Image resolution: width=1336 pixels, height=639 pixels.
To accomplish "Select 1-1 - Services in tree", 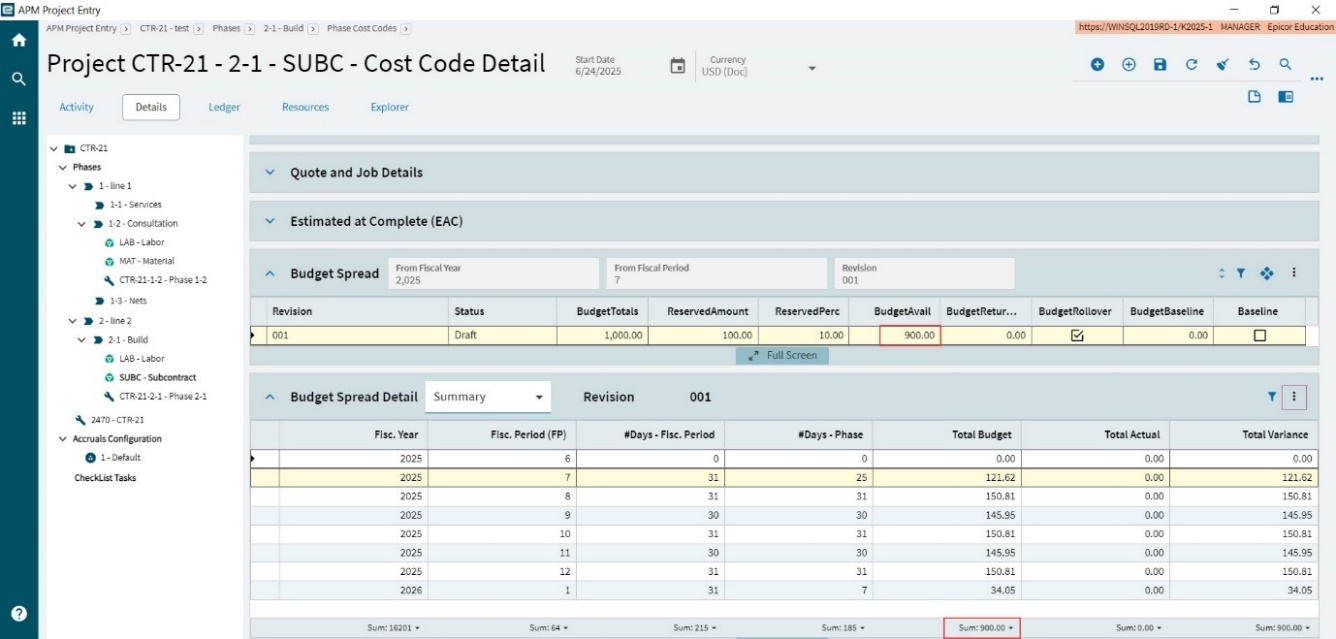I will [136, 205].
